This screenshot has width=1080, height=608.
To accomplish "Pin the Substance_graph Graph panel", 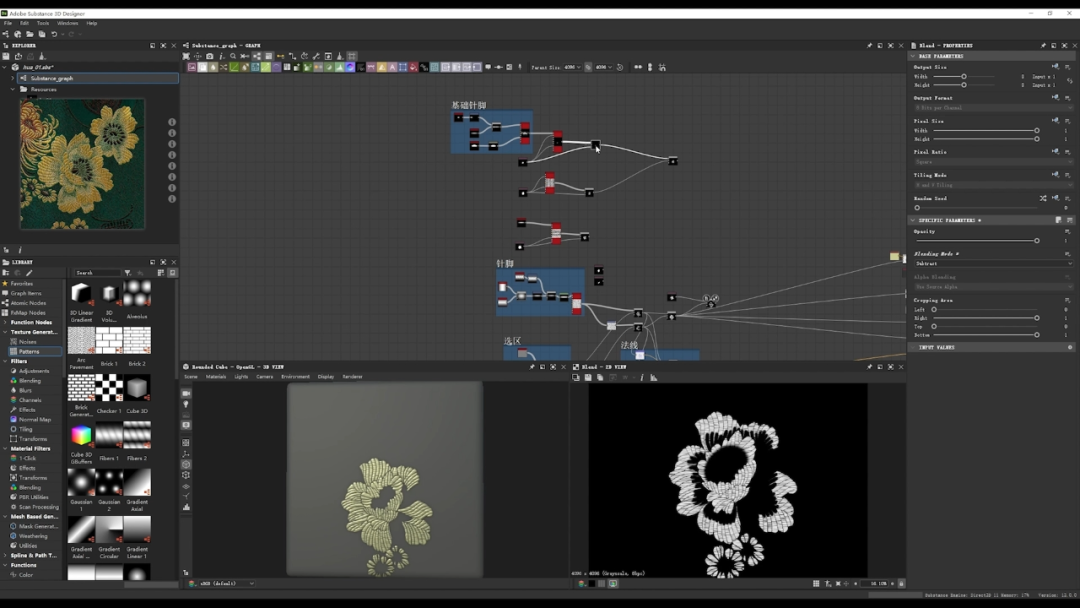I will coord(869,45).
